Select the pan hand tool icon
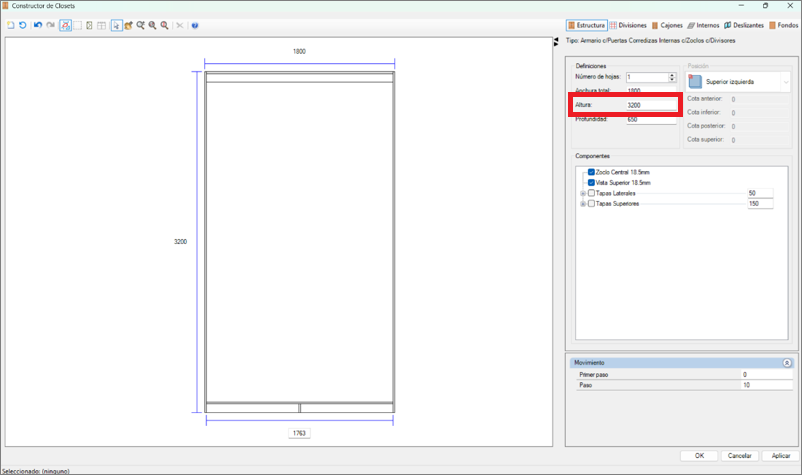 click(x=128, y=25)
